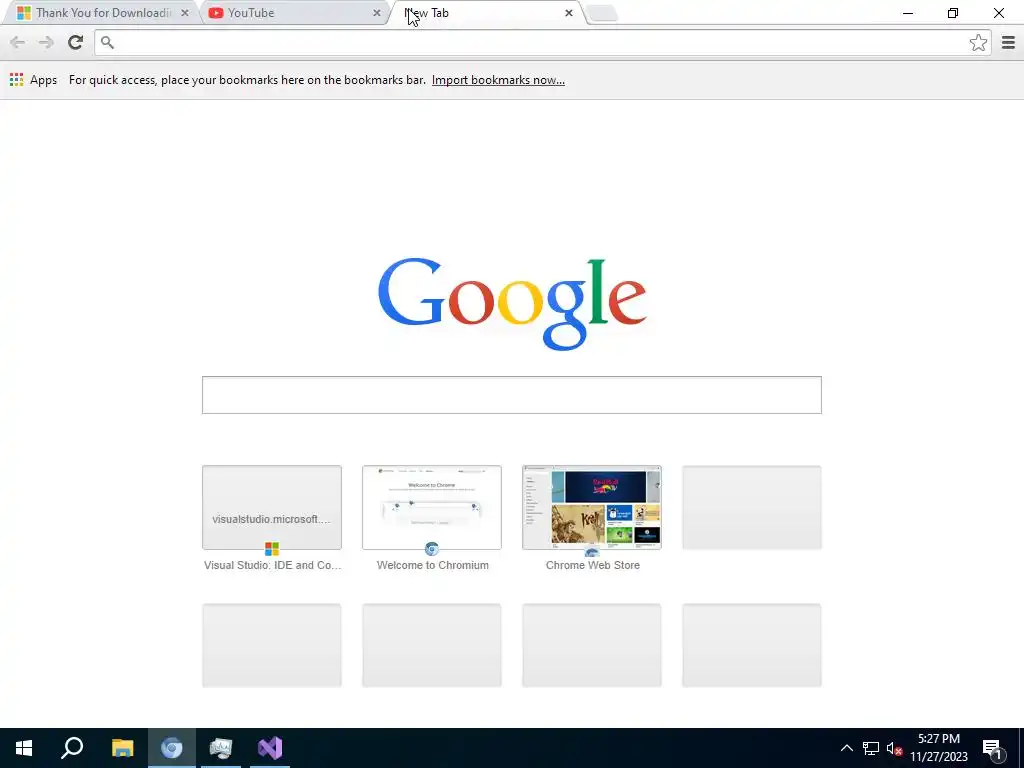This screenshot has height=768, width=1024.
Task: Open the Chrome Web Store thumbnail
Action: [x=592, y=507]
